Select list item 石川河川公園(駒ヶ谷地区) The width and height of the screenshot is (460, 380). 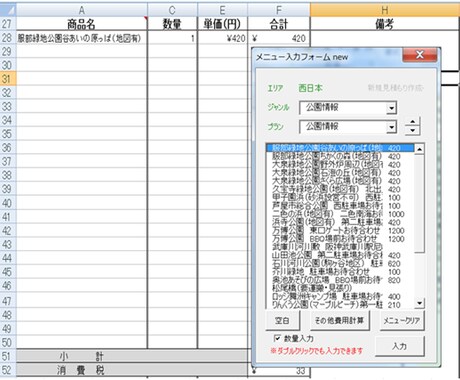tap(340, 263)
